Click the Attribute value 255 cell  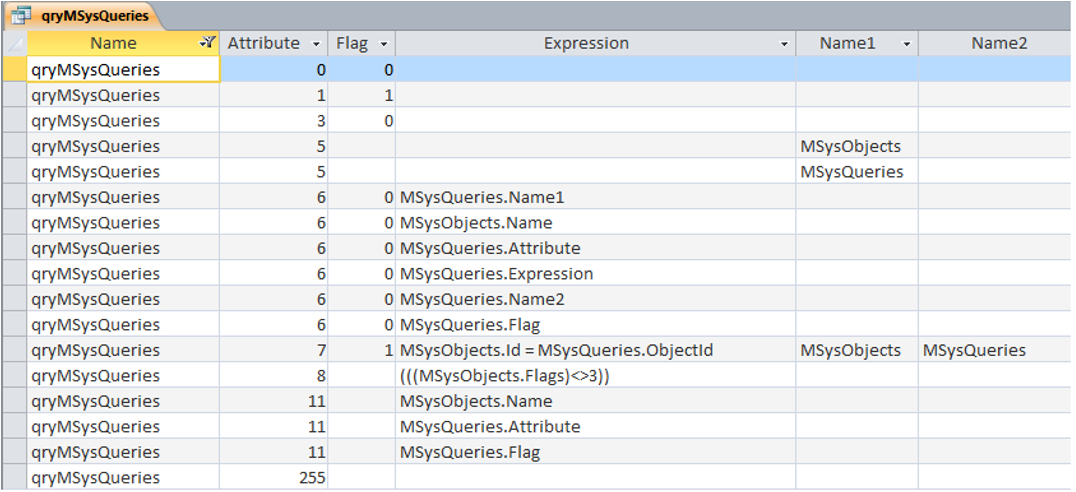(x=274, y=478)
